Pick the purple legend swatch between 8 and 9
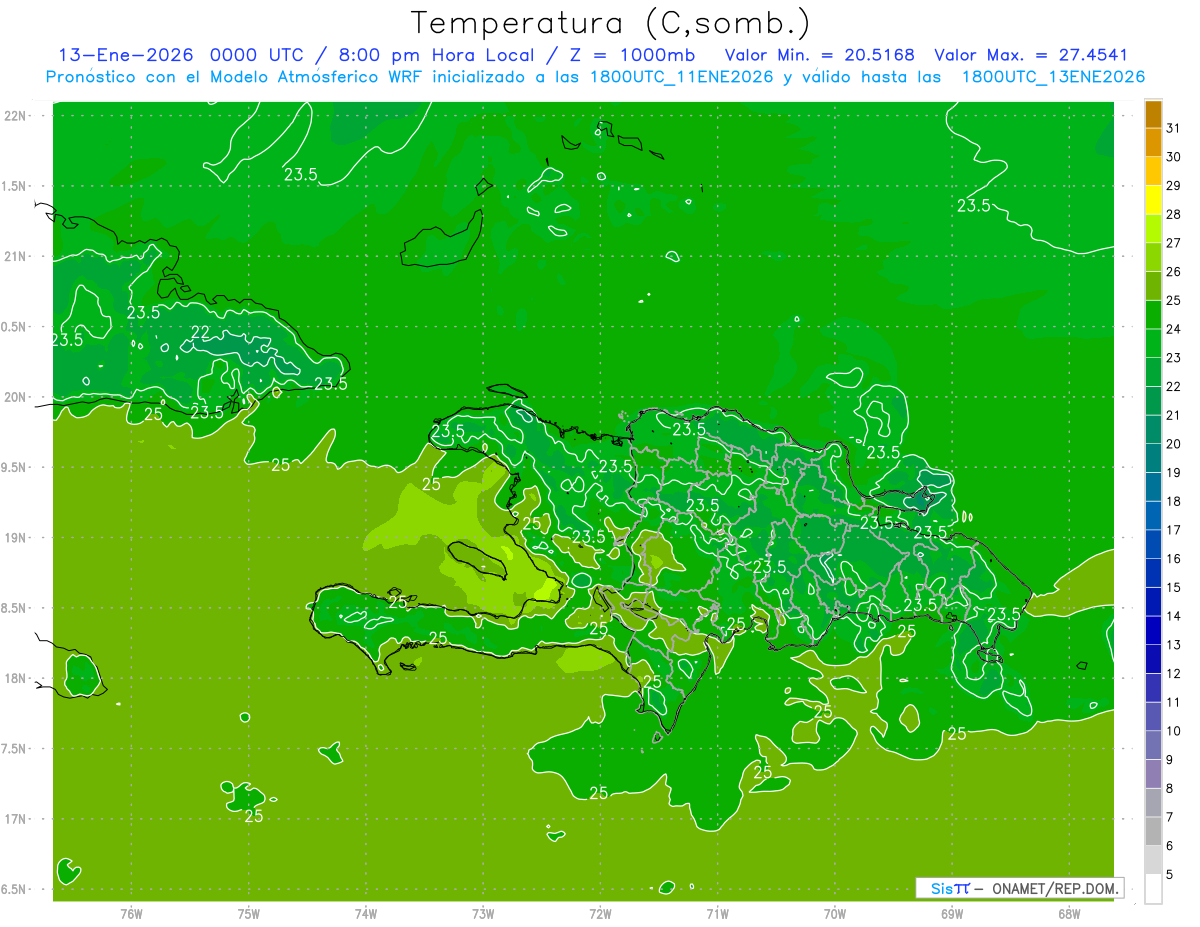The width and height of the screenshot is (1200, 927). [1153, 774]
